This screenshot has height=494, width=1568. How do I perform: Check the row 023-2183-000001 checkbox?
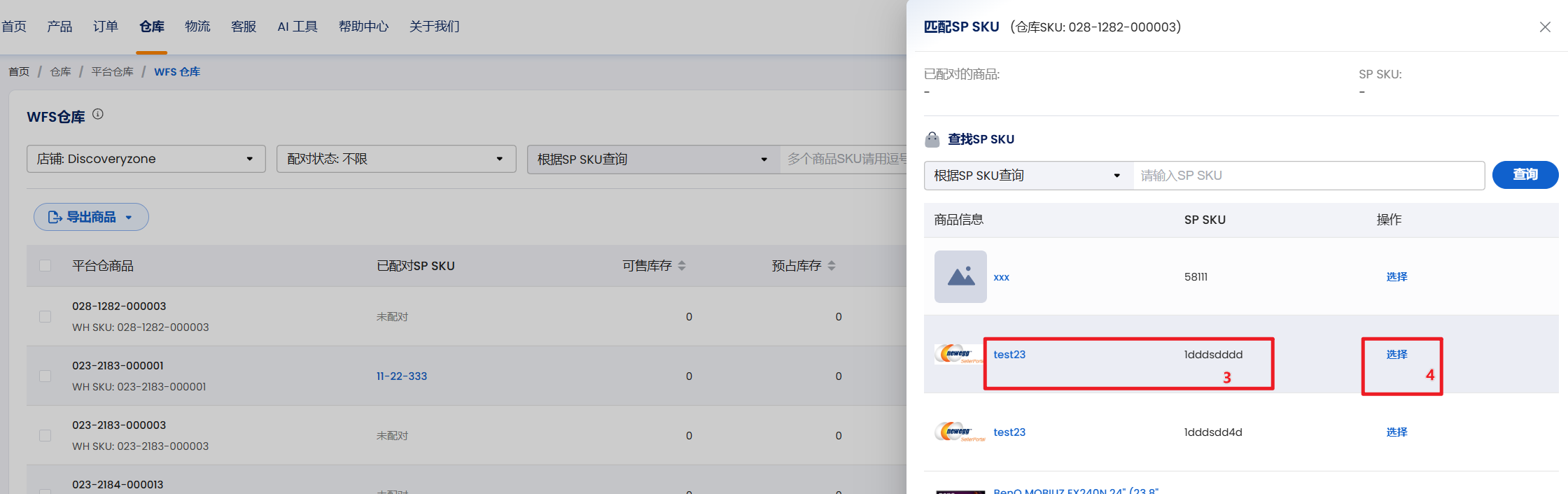pos(45,376)
